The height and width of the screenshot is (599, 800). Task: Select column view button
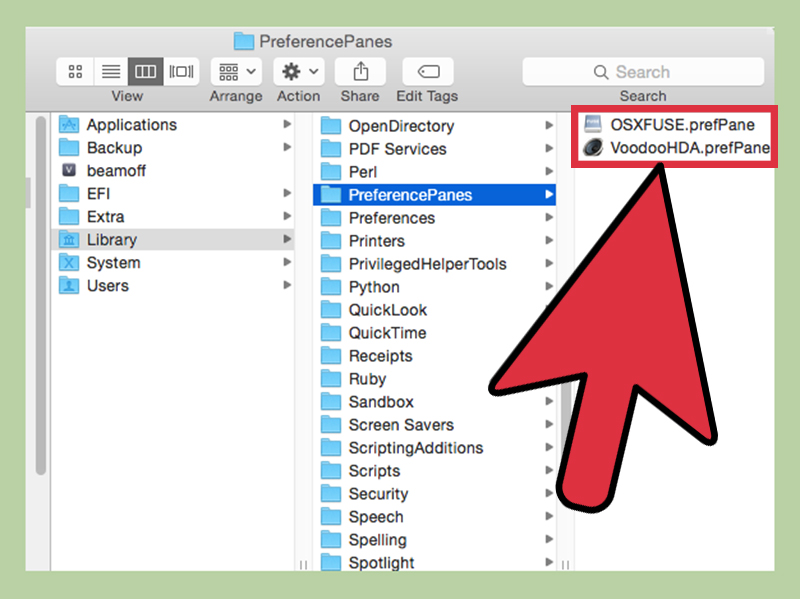tap(145, 71)
